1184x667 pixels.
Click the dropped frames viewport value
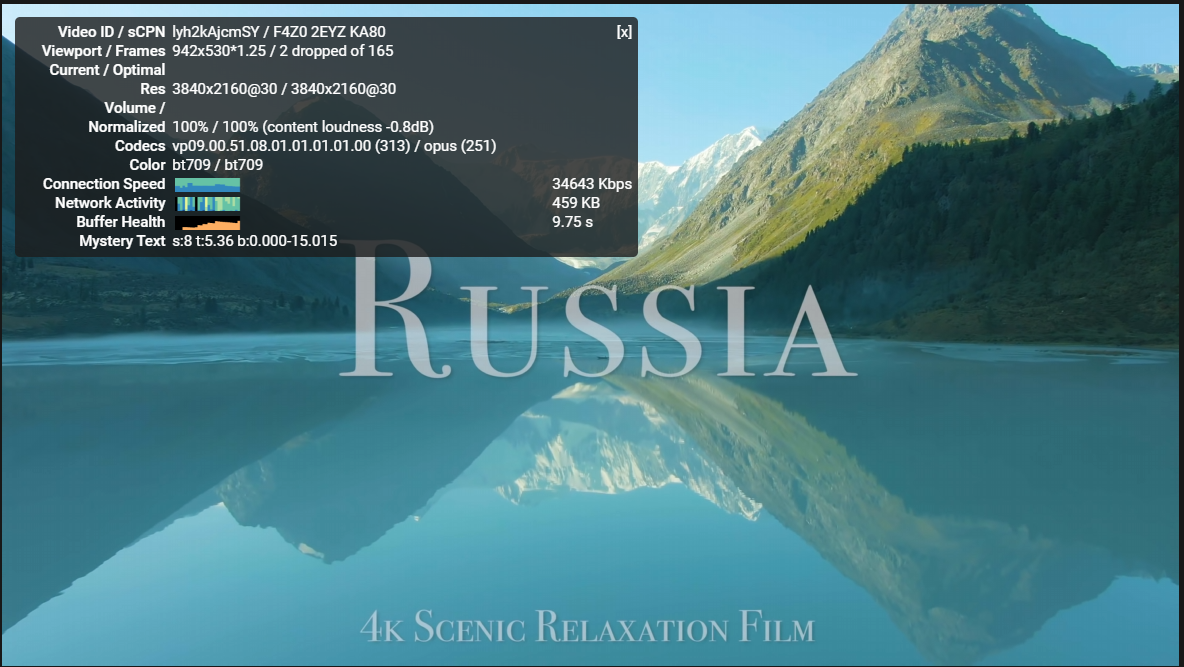[x=282, y=51]
